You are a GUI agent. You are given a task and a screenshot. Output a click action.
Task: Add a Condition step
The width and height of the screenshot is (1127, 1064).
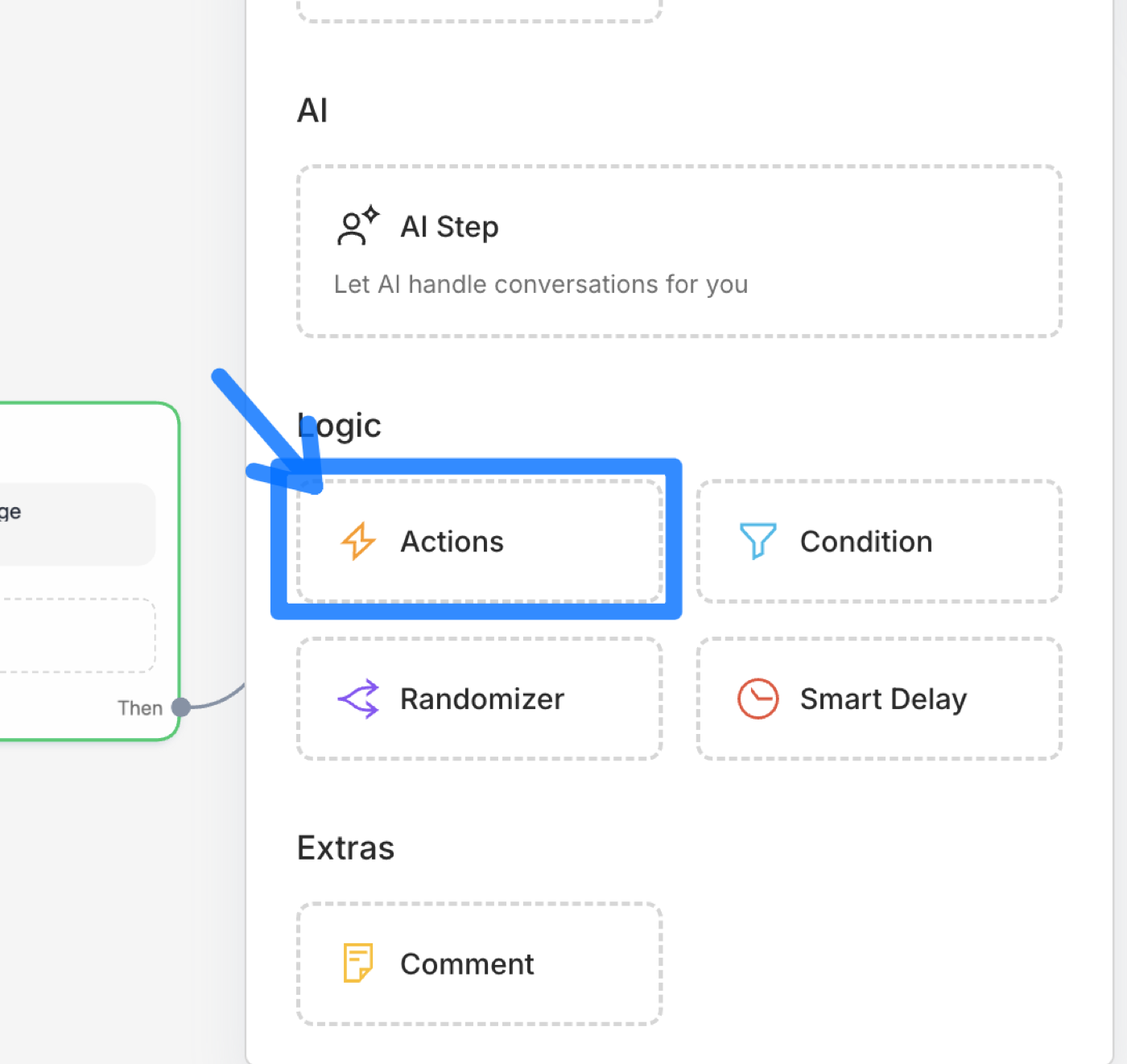pos(879,541)
